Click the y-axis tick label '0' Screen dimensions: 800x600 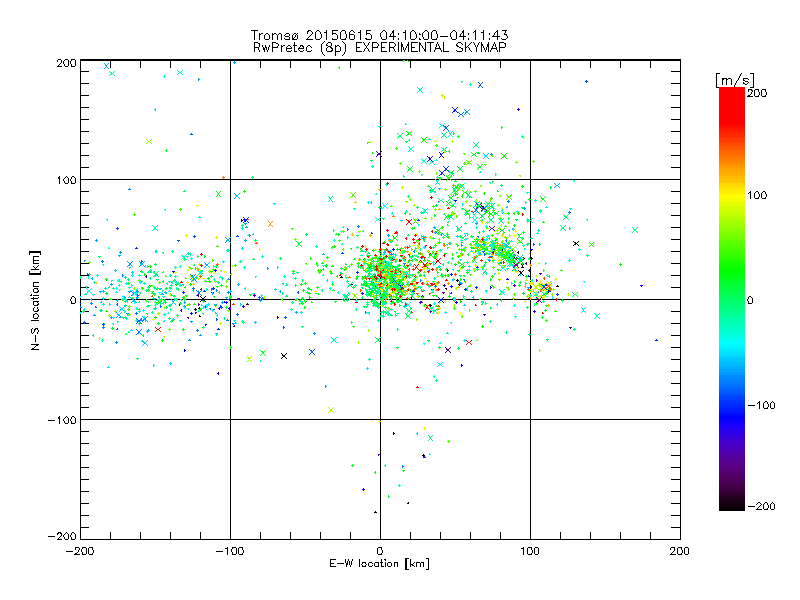click(x=73, y=300)
